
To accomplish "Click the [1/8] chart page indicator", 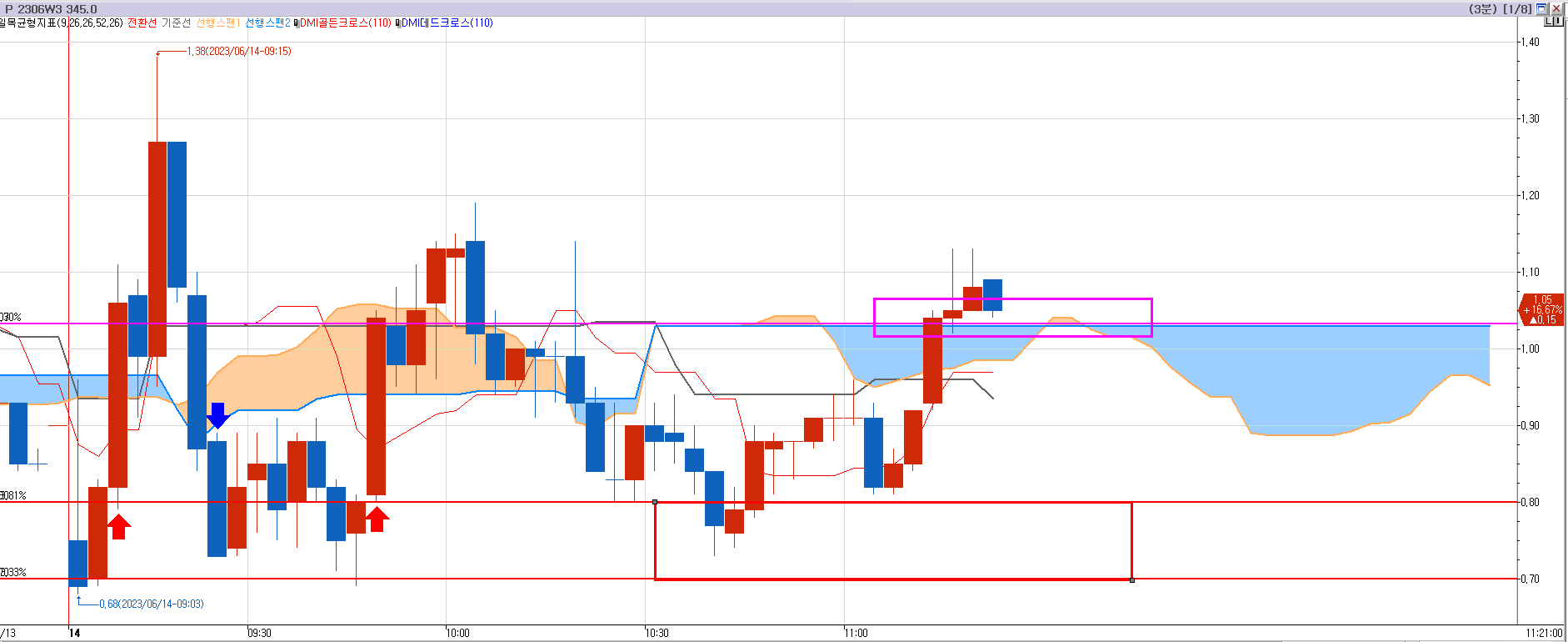I will pos(1517,9).
